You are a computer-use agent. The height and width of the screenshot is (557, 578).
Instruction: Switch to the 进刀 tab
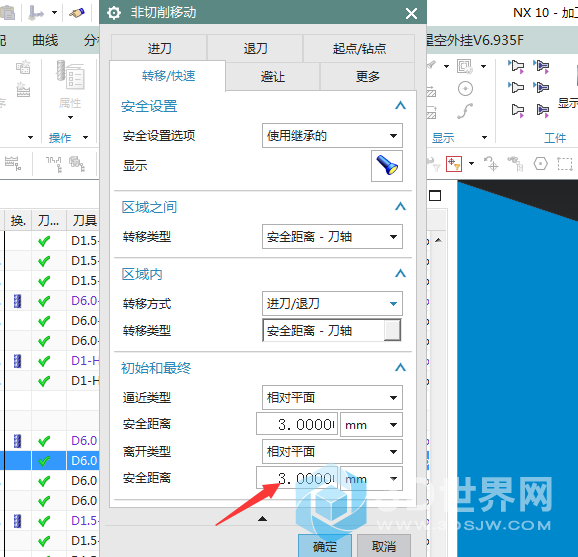coord(159,48)
